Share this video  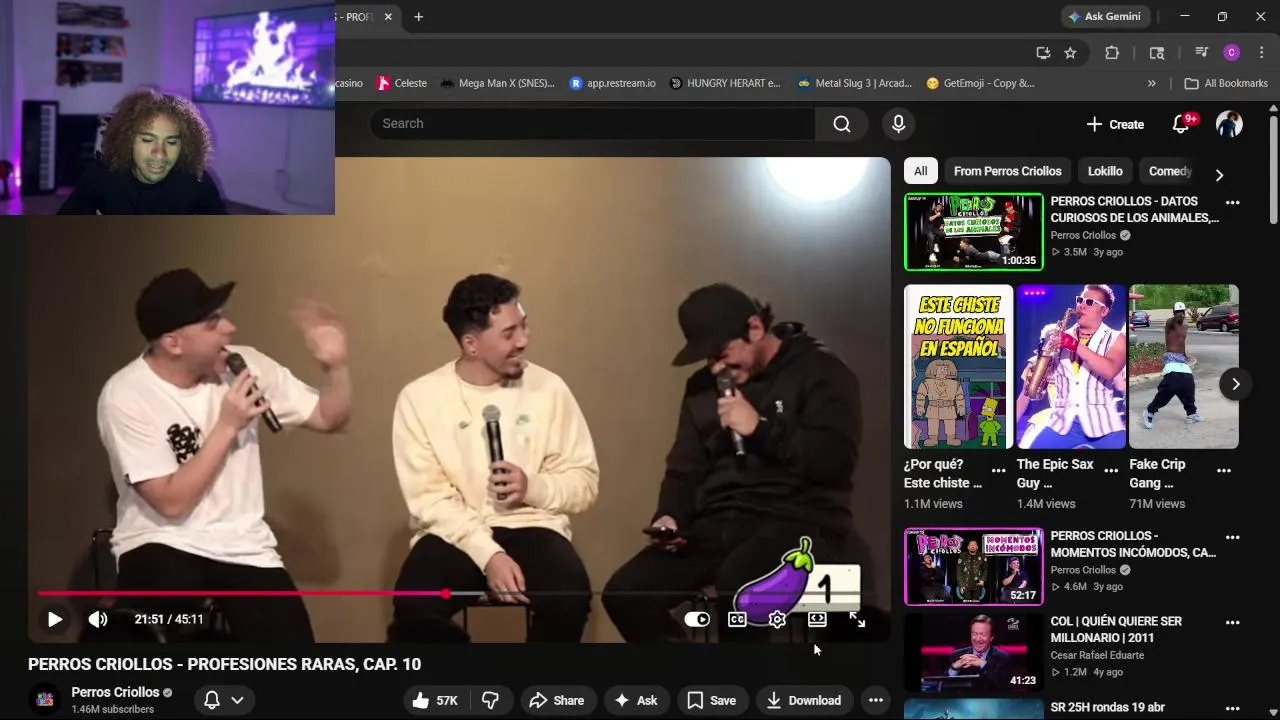click(x=557, y=700)
